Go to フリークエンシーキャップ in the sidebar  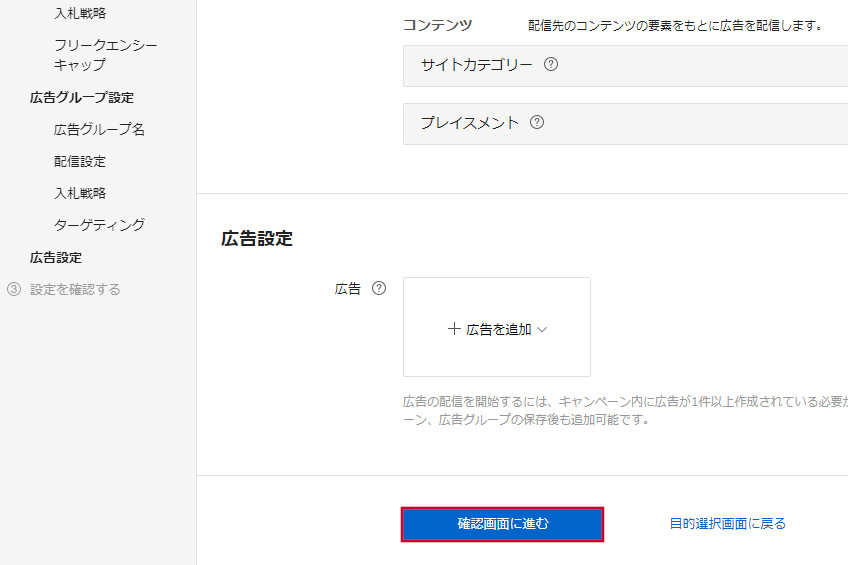tap(105, 55)
